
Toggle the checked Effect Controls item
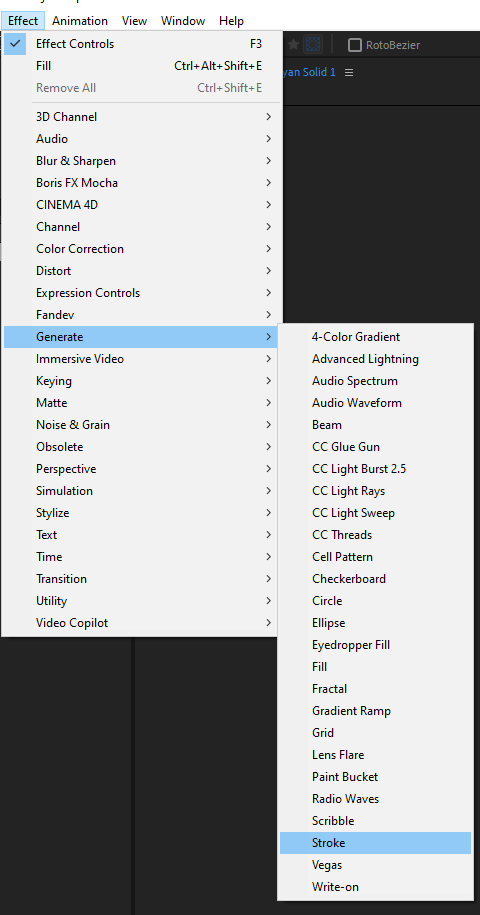click(x=141, y=44)
